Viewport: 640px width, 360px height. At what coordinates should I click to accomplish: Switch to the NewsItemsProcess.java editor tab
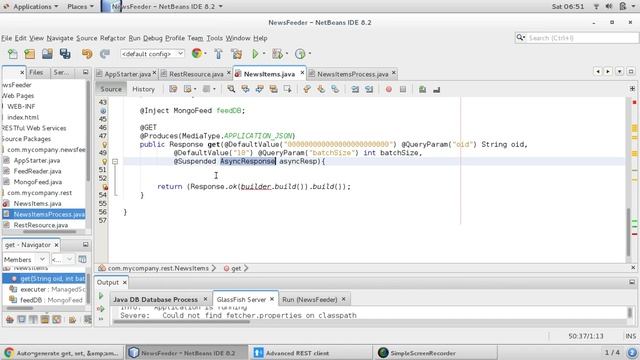pyautogui.click(x=352, y=74)
